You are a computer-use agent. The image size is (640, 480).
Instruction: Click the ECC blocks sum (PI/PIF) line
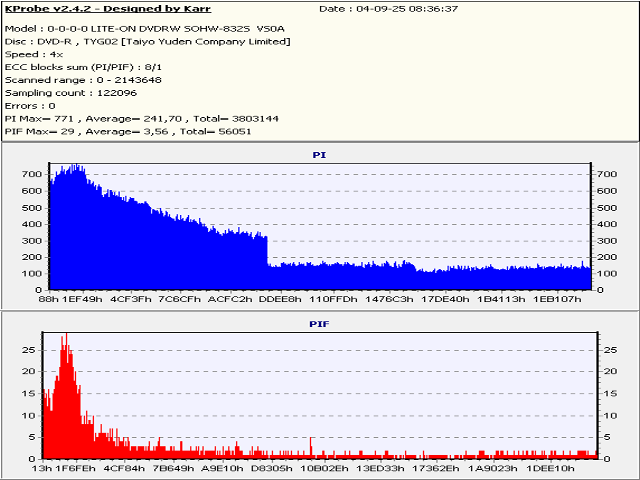click(83, 67)
